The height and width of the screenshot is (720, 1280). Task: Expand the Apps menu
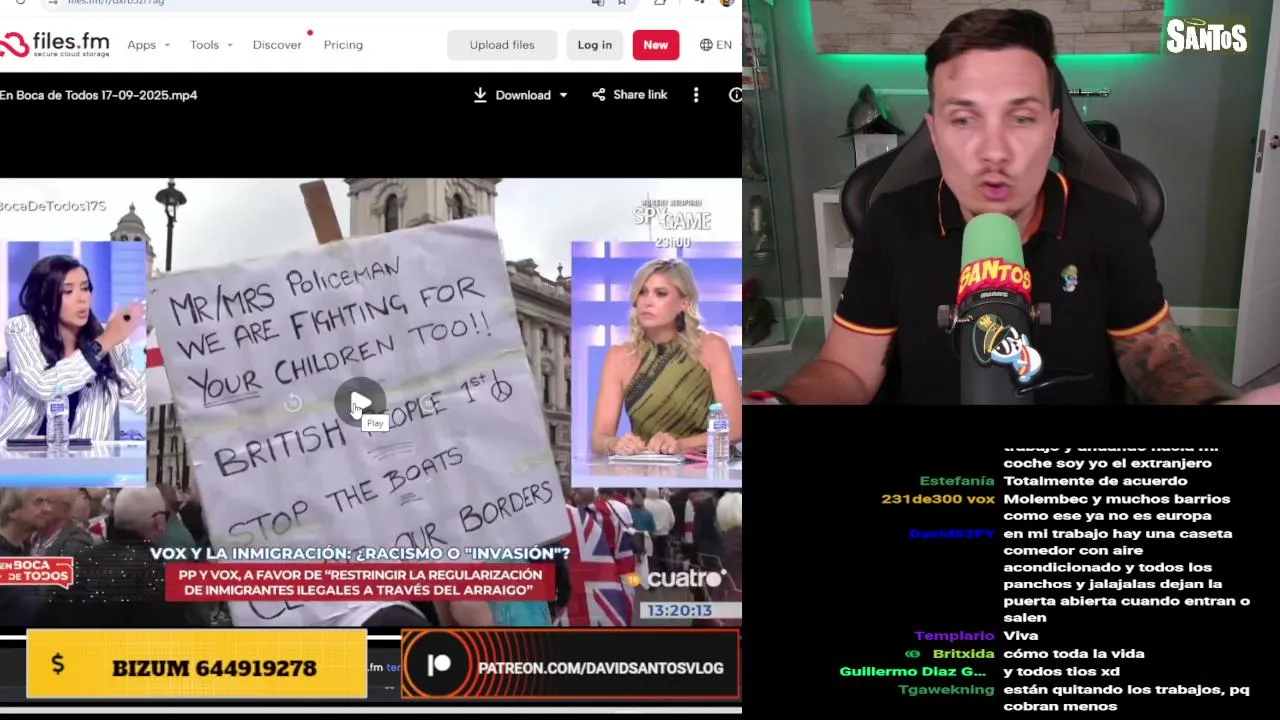148,45
